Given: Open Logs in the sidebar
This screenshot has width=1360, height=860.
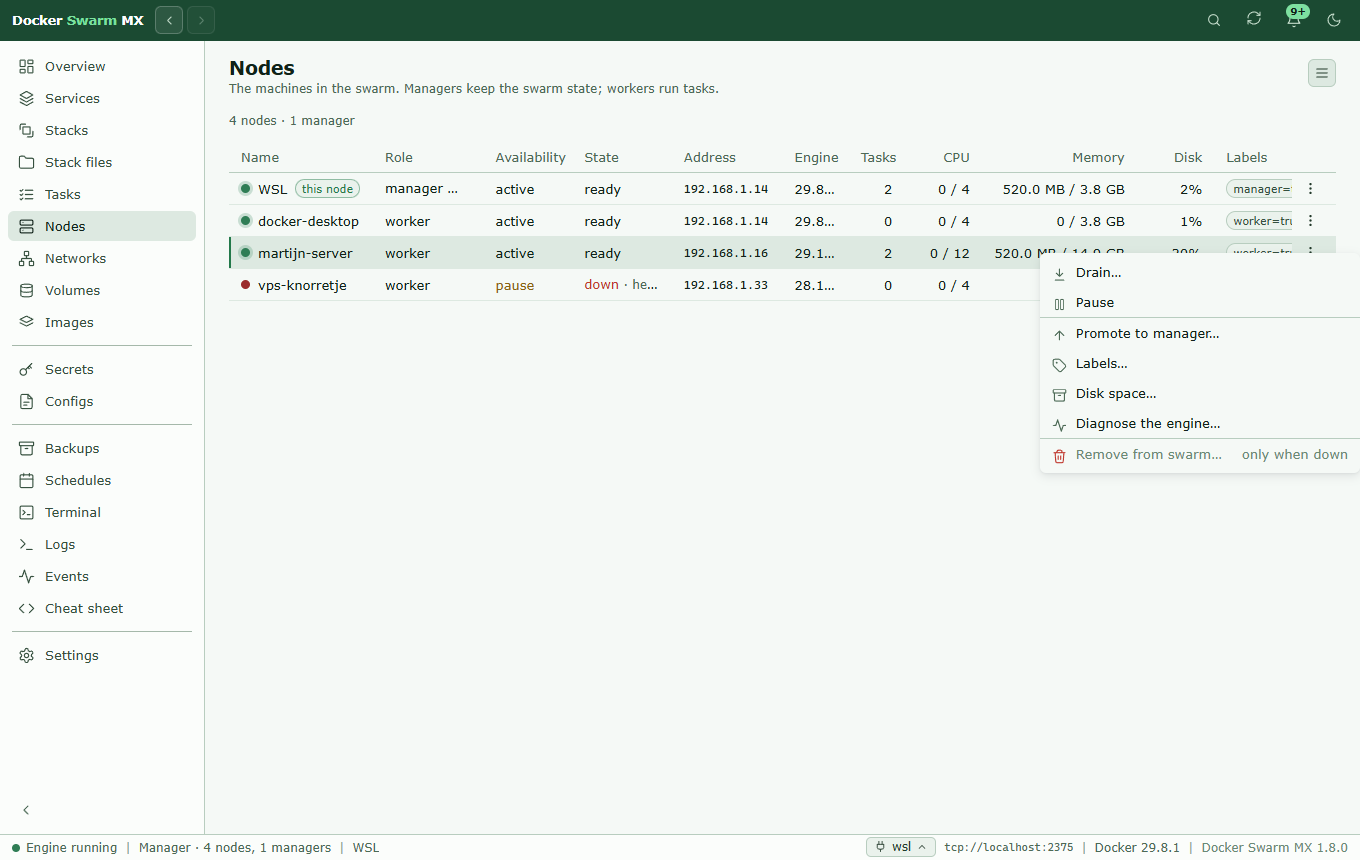Looking at the screenshot, I should (102, 544).
